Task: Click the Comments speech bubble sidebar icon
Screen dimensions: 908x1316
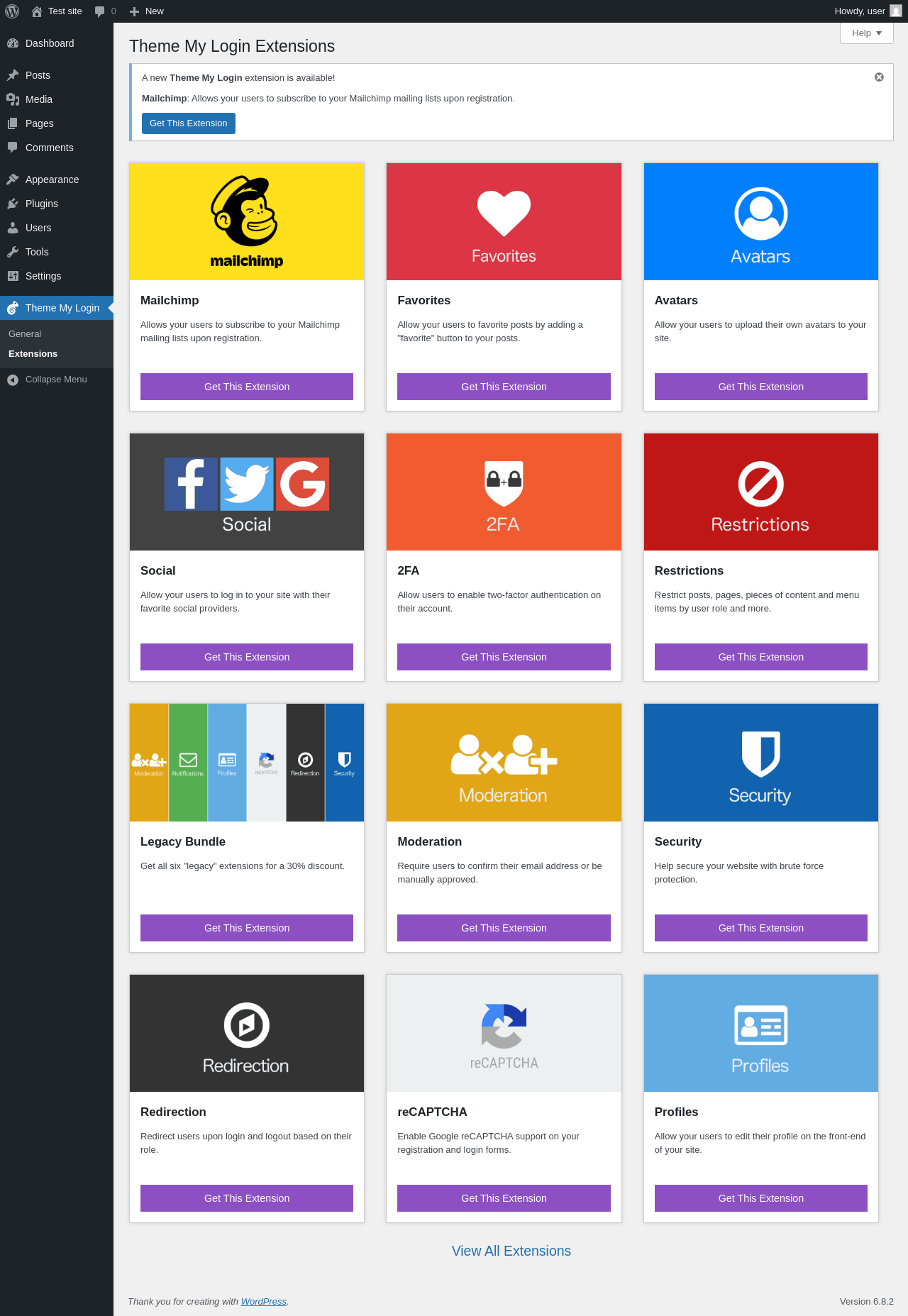Action: click(x=13, y=148)
